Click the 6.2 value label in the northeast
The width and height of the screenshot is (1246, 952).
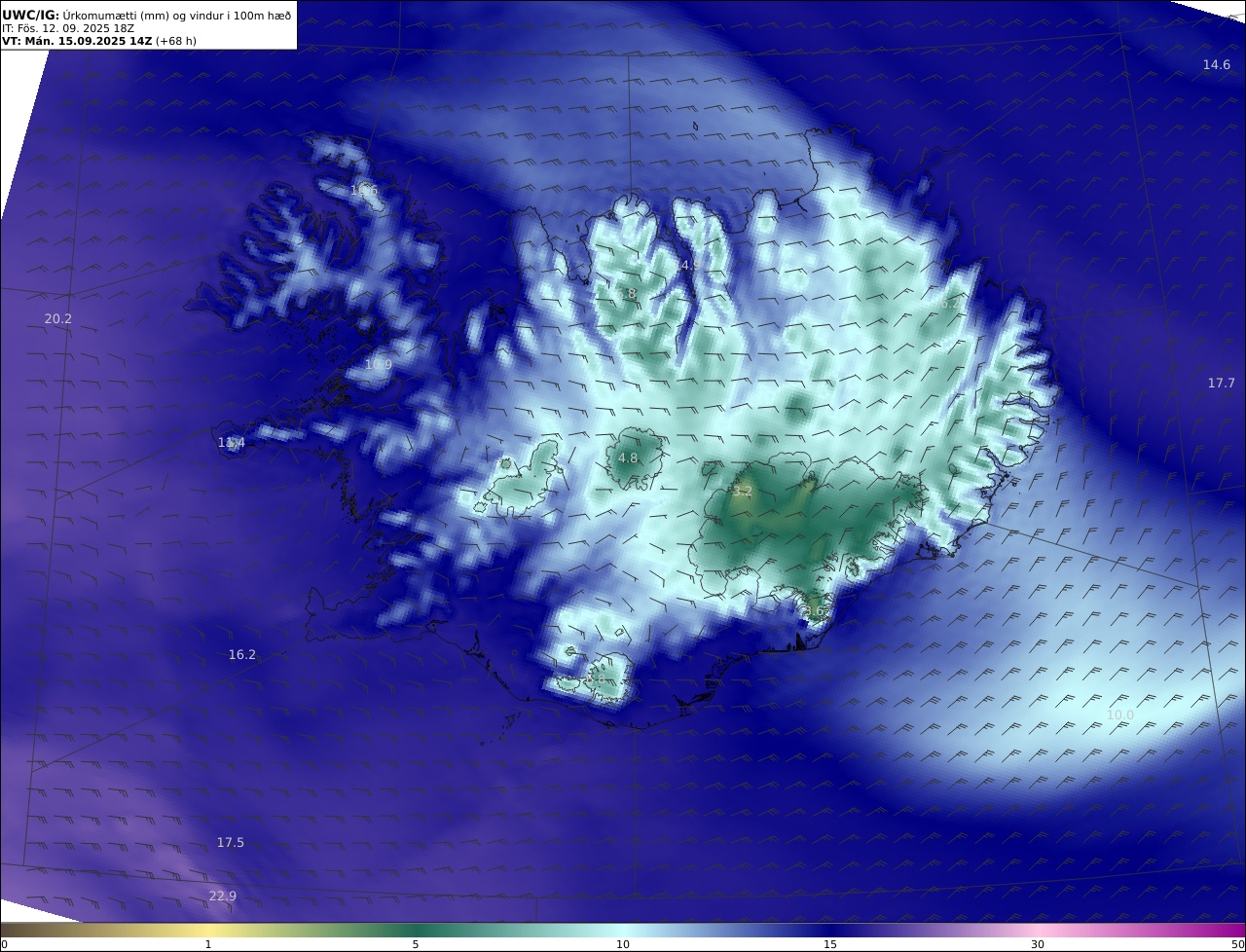pos(949,303)
